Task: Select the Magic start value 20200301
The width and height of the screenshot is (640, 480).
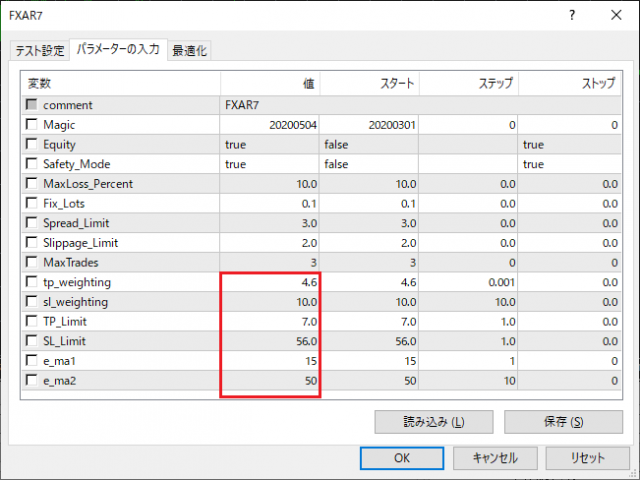Action: 369,124
